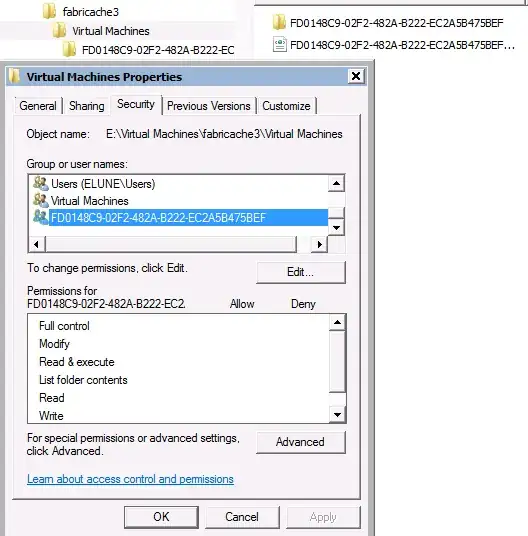The height and width of the screenshot is (536, 528).
Task: Confirm with the OK button
Action: pyautogui.click(x=161, y=517)
